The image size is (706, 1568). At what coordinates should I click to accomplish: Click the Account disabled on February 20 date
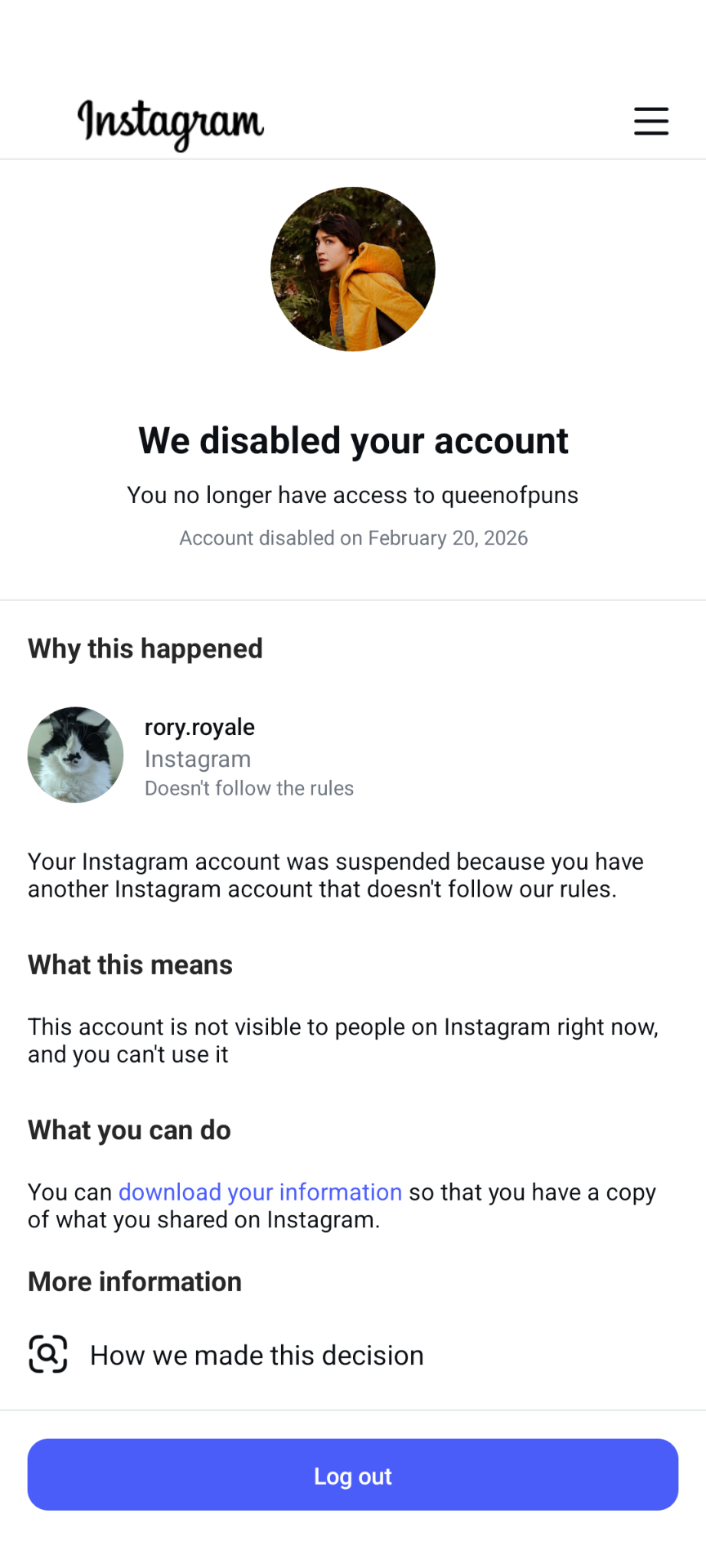[x=353, y=538]
